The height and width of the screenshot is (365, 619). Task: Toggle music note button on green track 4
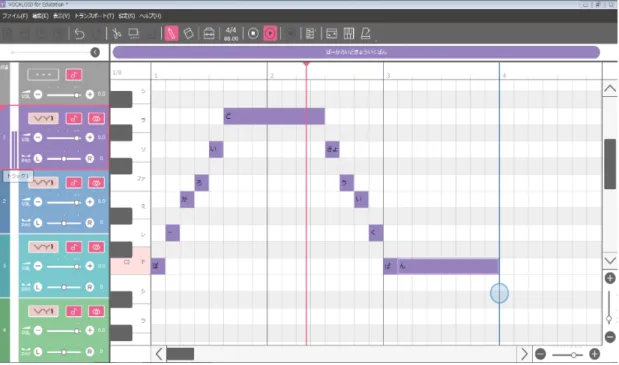tap(74, 311)
